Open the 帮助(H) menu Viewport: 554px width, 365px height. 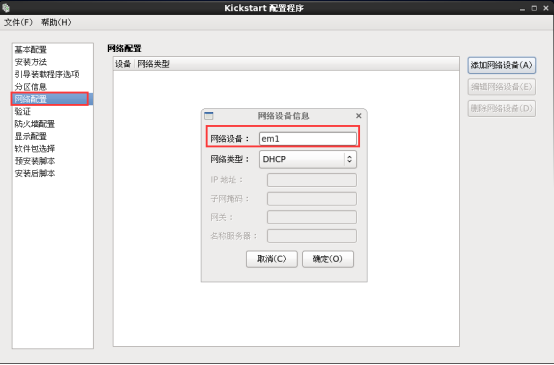[x=56, y=22]
